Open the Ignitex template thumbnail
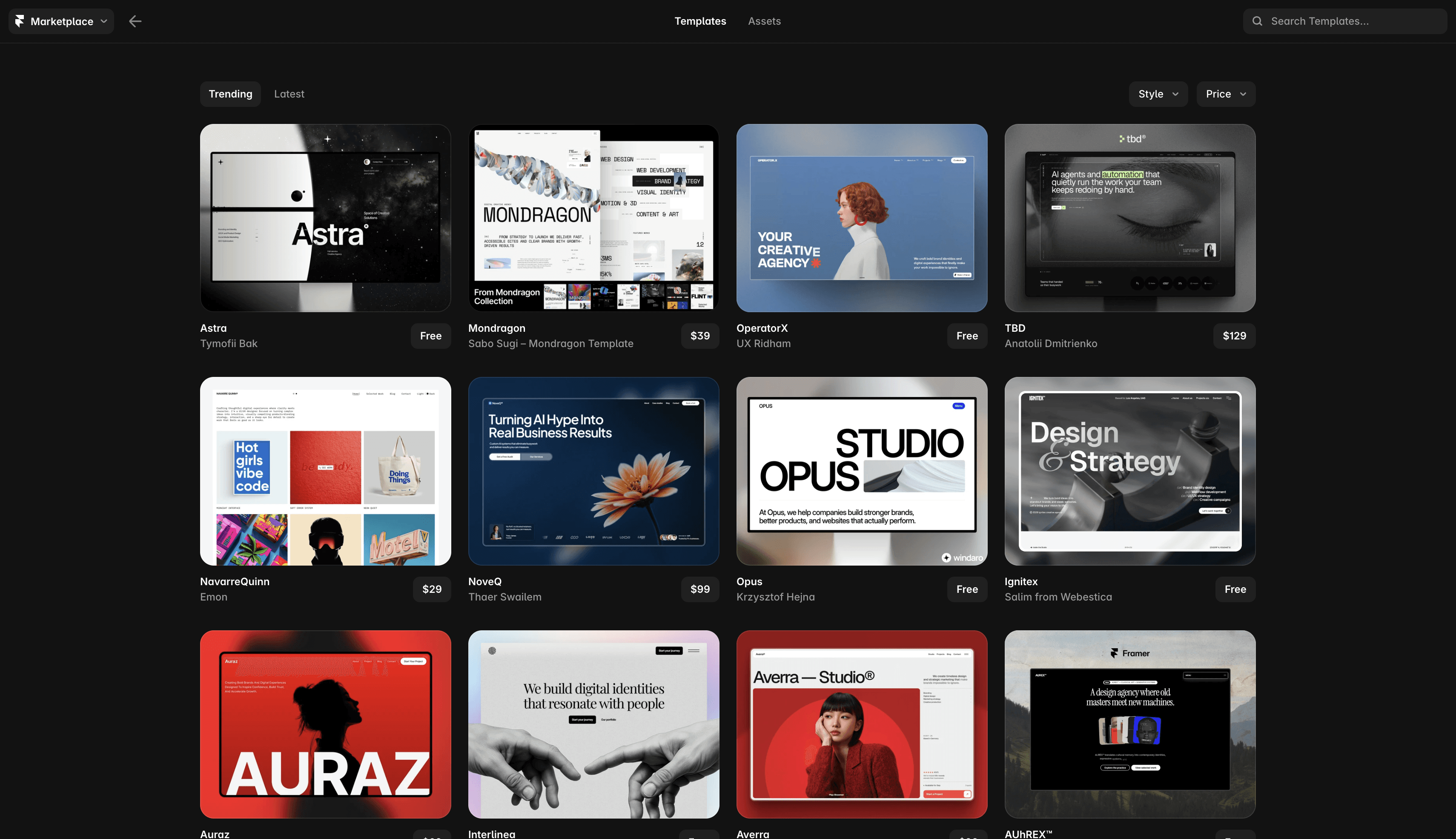The image size is (1456, 839). [x=1130, y=471]
